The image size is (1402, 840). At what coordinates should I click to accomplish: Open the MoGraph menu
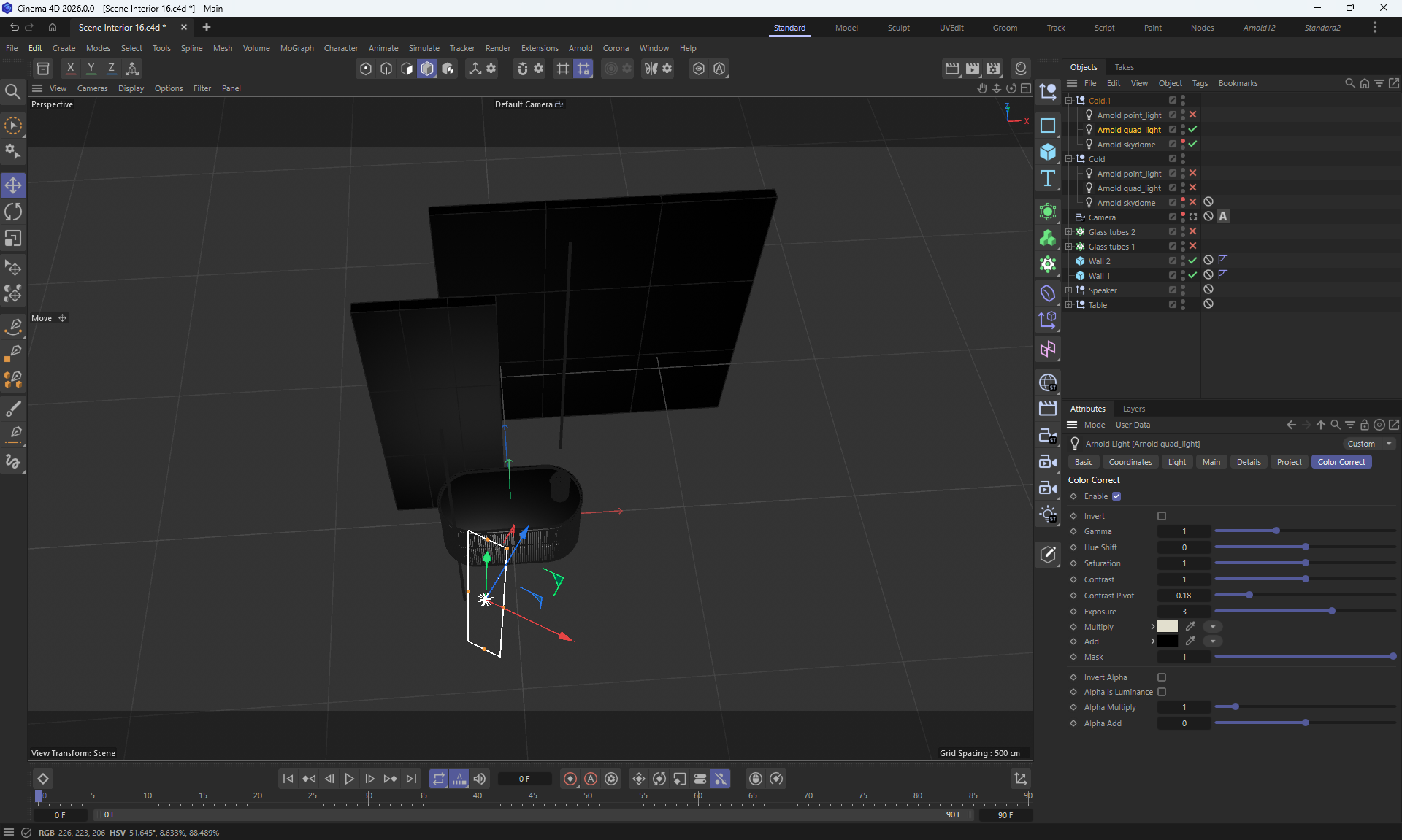[x=296, y=48]
